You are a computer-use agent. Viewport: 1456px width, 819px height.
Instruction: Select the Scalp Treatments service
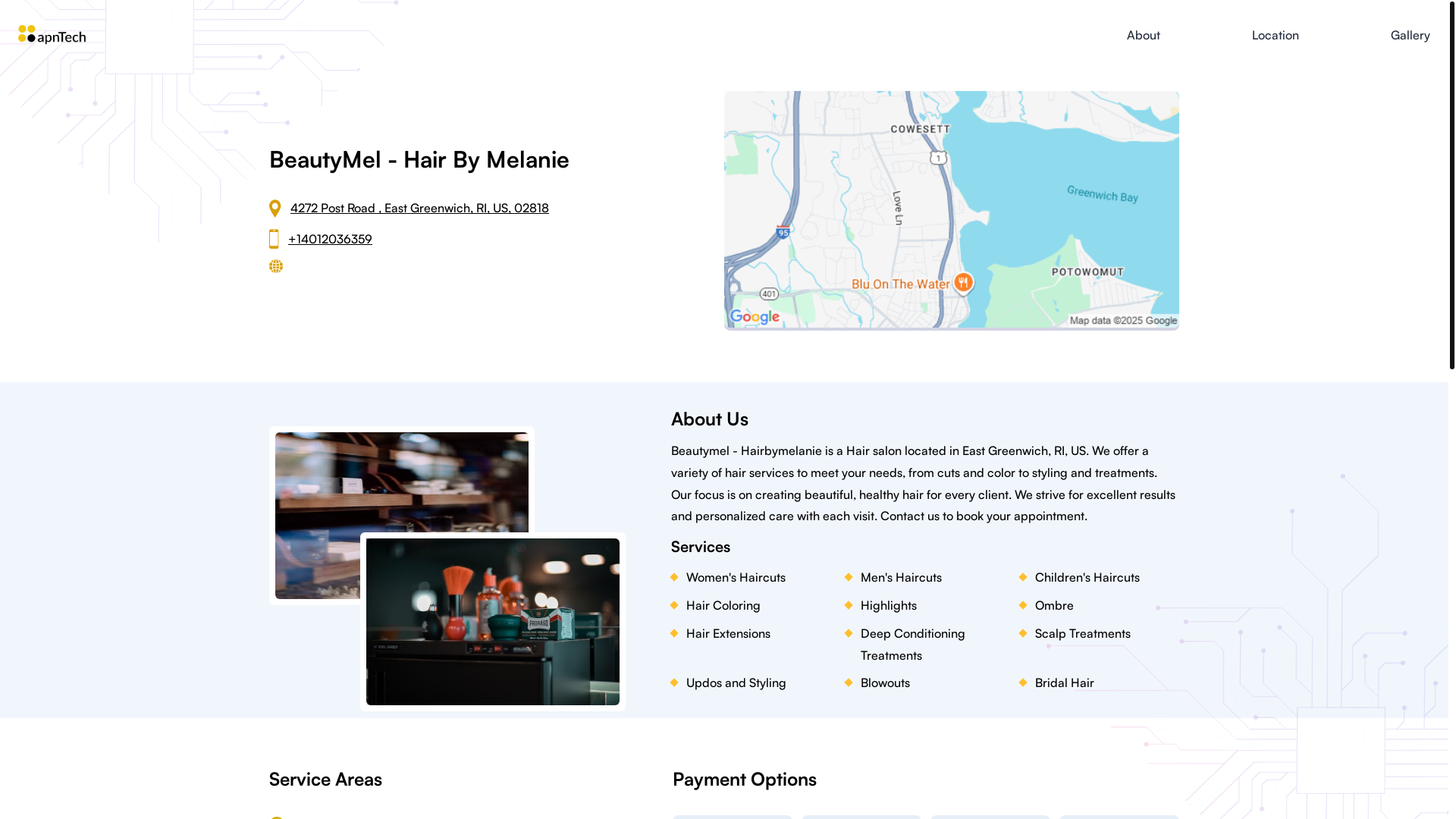[1082, 634]
